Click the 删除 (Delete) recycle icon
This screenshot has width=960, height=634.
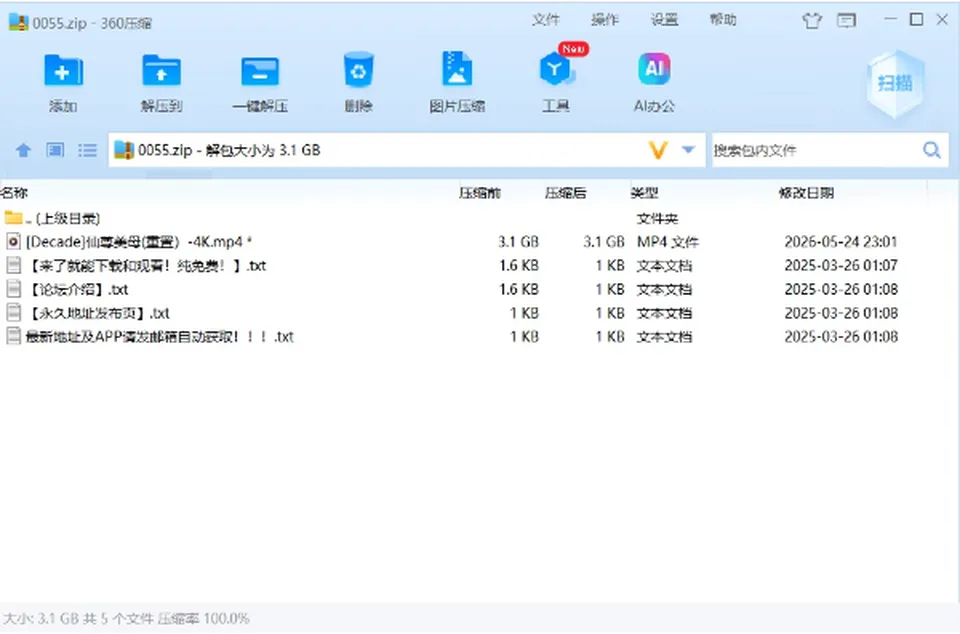pos(358,70)
